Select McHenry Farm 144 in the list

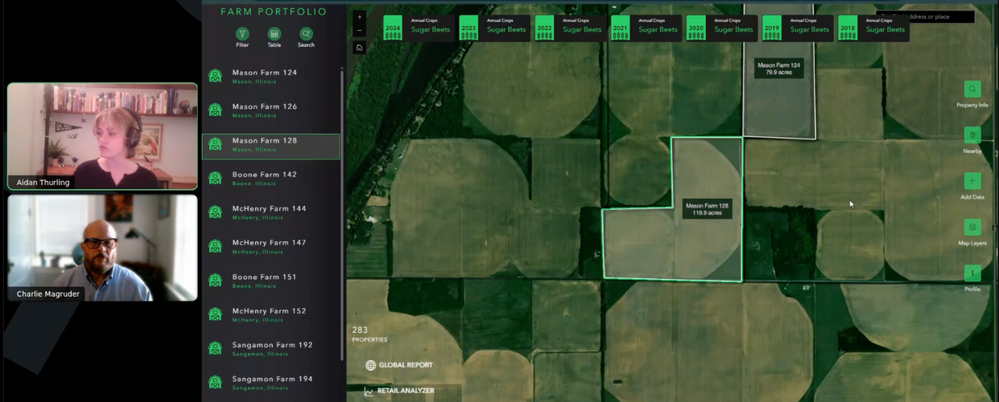coord(271,213)
